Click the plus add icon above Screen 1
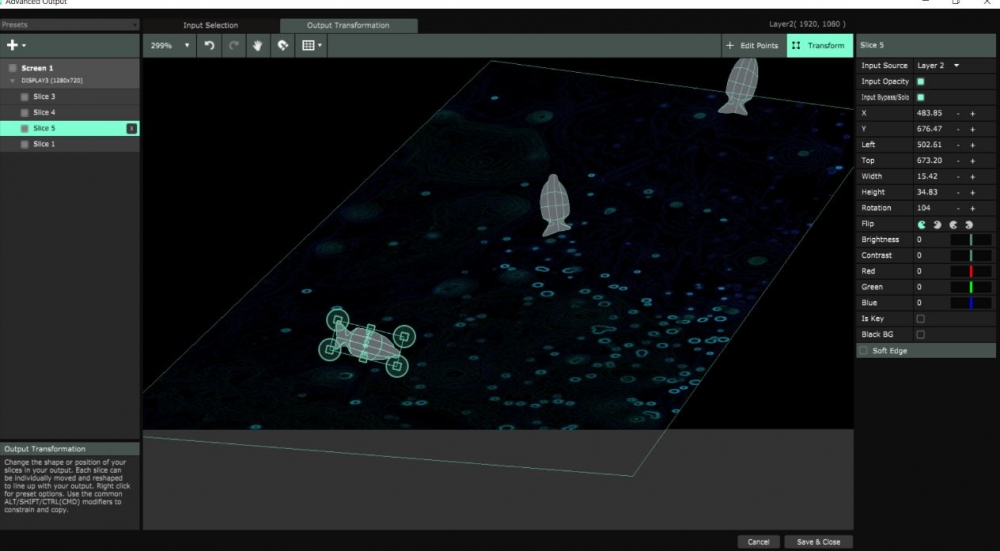This screenshot has width=1000, height=551. tap(13, 45)
